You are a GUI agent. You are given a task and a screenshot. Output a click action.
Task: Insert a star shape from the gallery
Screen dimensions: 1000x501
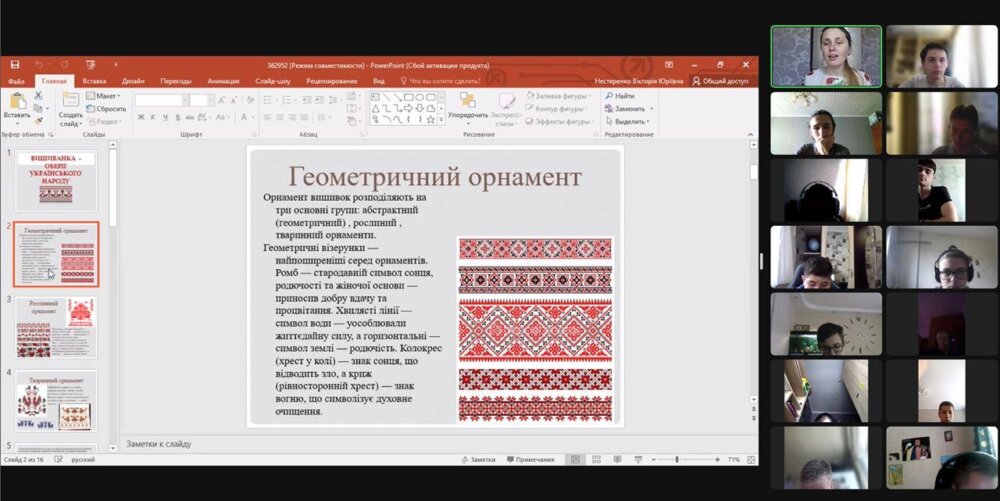coord(431,119)
